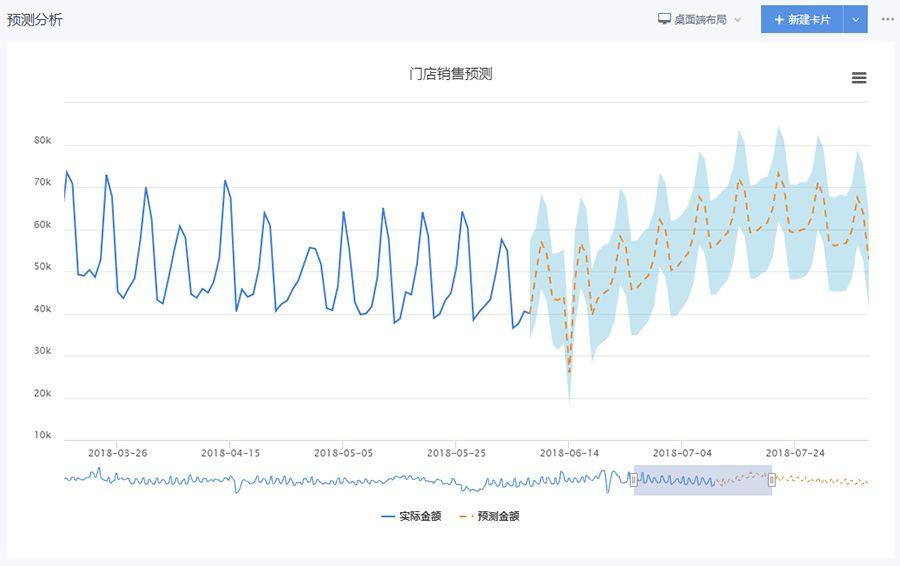900x566 pixels.
Task: Click the 80k y-axis label
Action: pyautogui.click(x=42, y=141)
